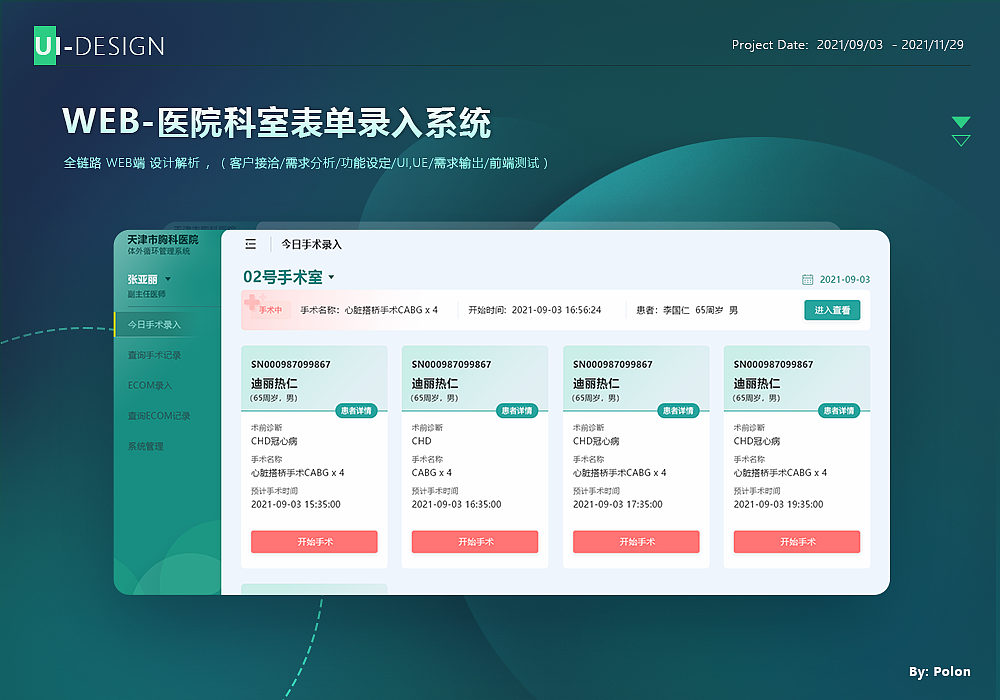
Task: Click the 2021-09-03 date text beside calendar
Action: (844, 279)
